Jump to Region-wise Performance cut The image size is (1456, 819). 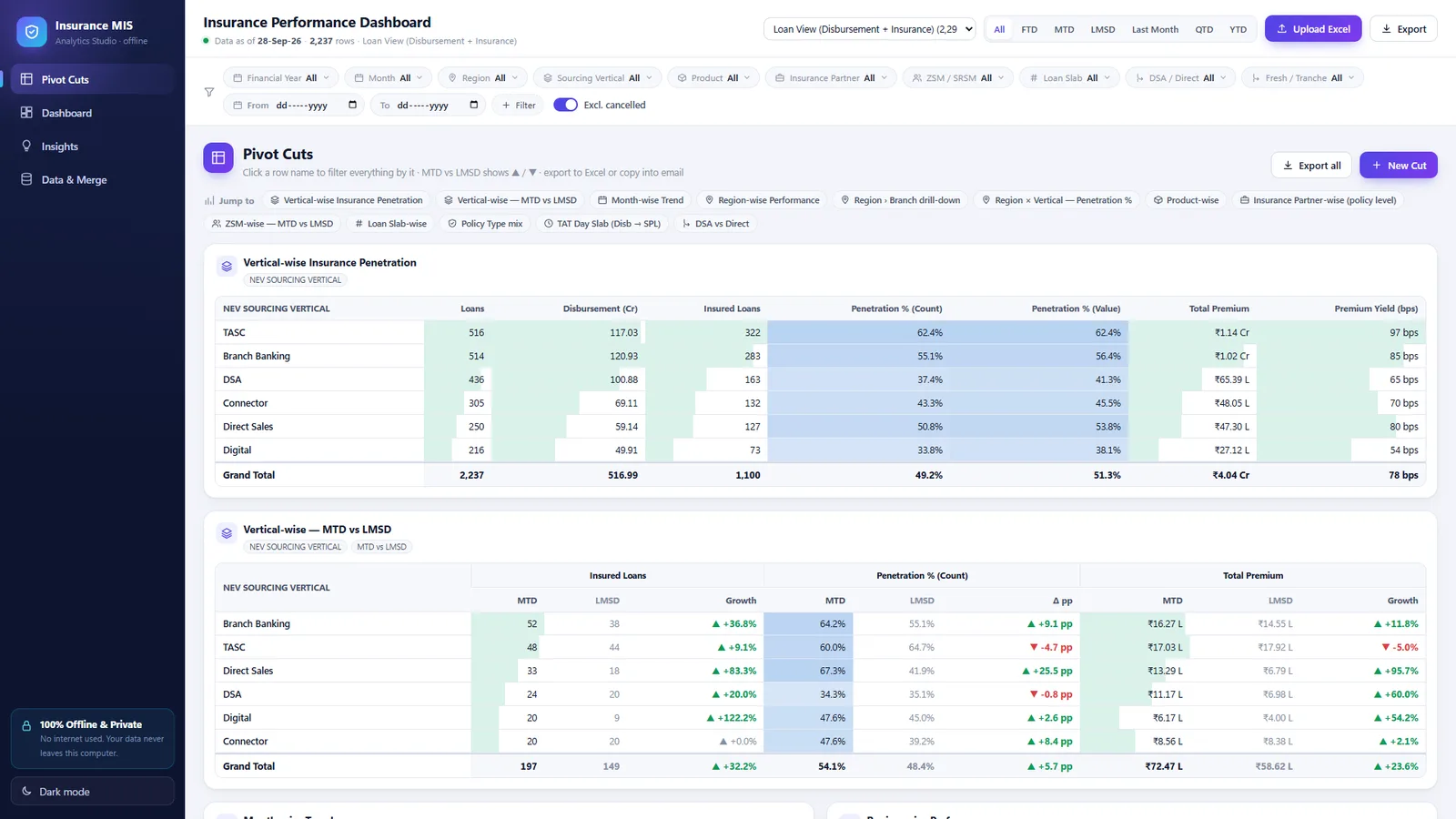click(x=762, y=200)
